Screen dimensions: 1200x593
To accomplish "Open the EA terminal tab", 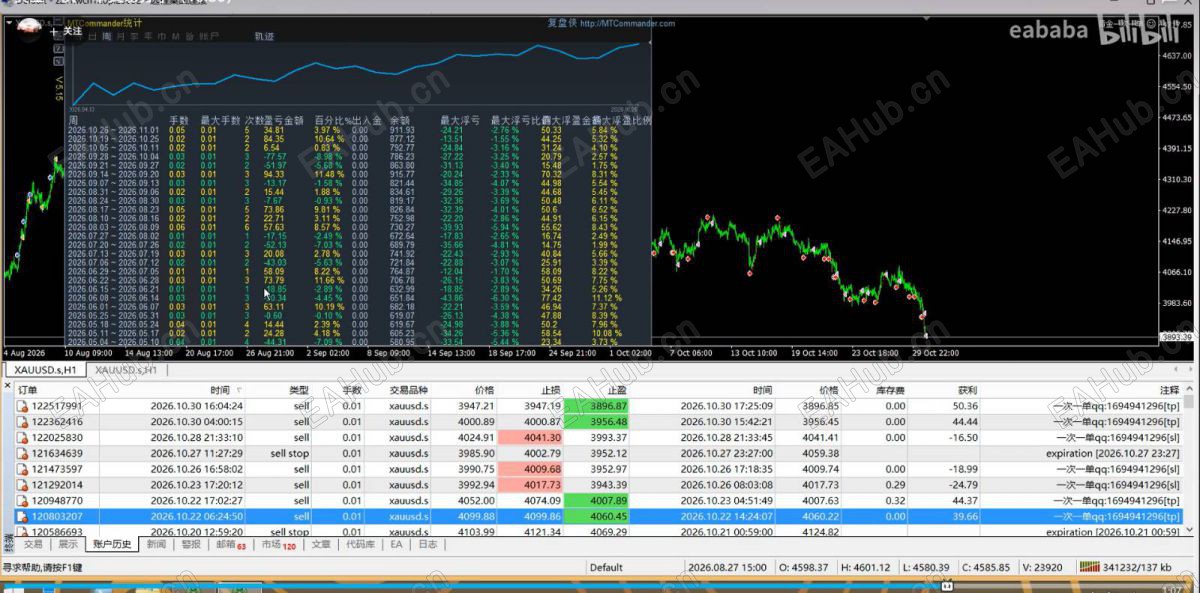I will (396, 545).
